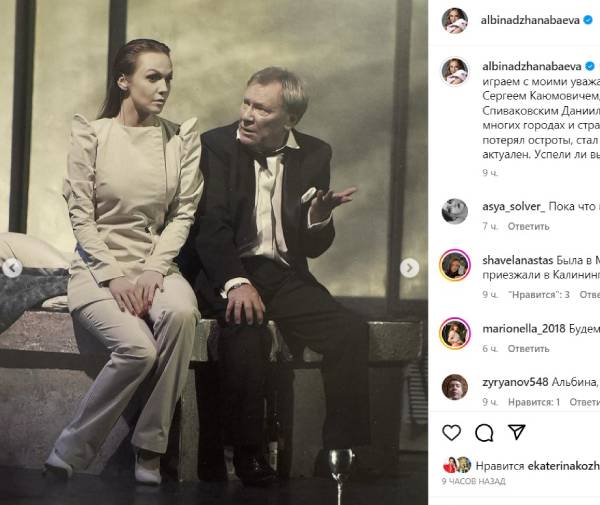600x505 pixels.
Task: Open marionella_2018 story avatar
Action: [455, 334]
